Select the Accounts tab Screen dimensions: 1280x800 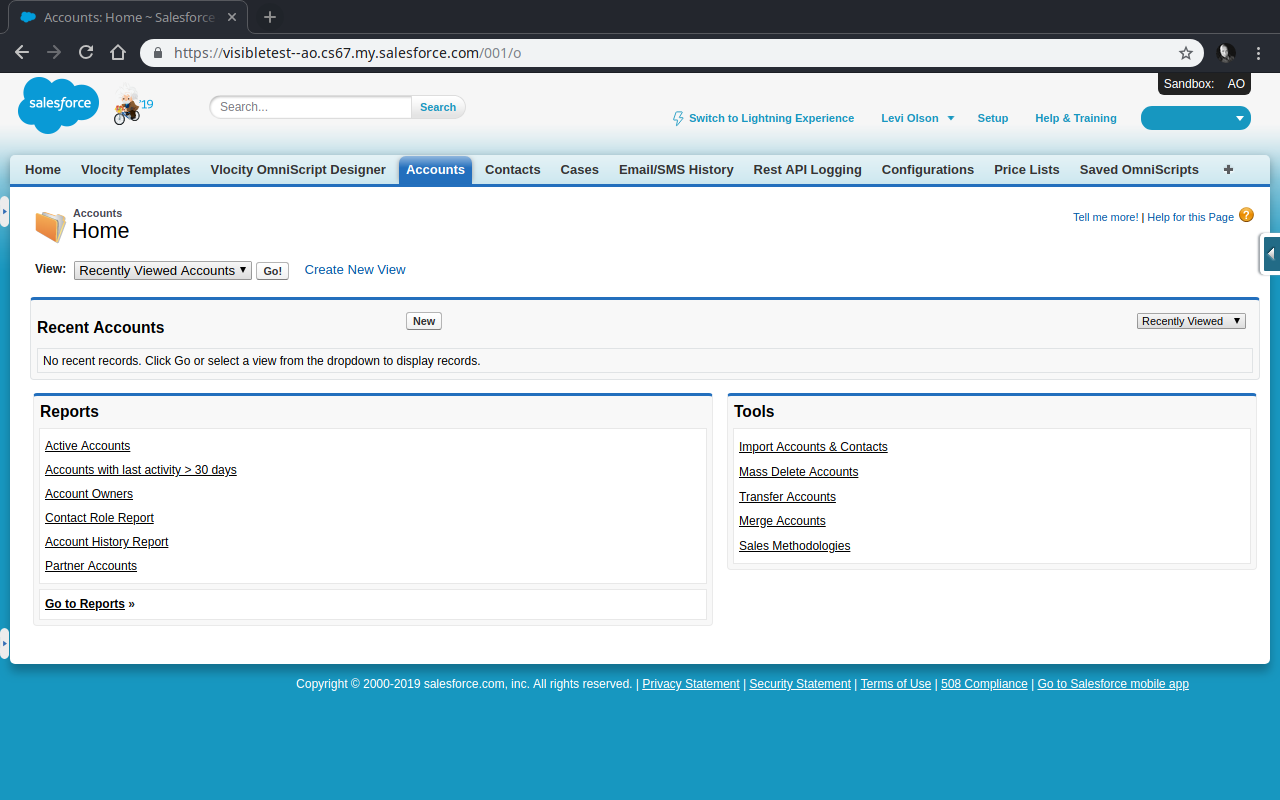coord(435,170)
